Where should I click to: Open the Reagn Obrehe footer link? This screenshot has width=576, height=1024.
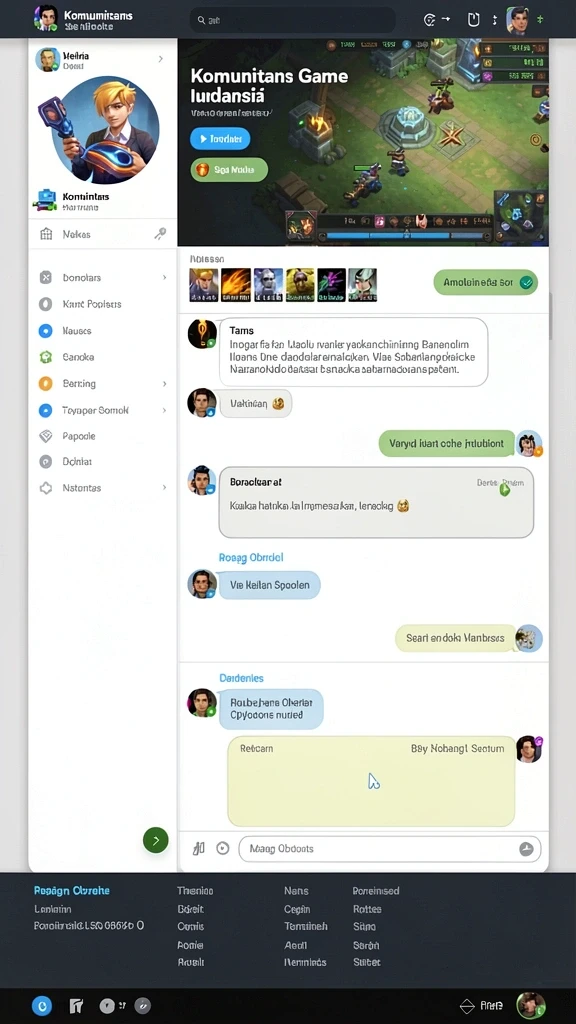click(72, 891)
